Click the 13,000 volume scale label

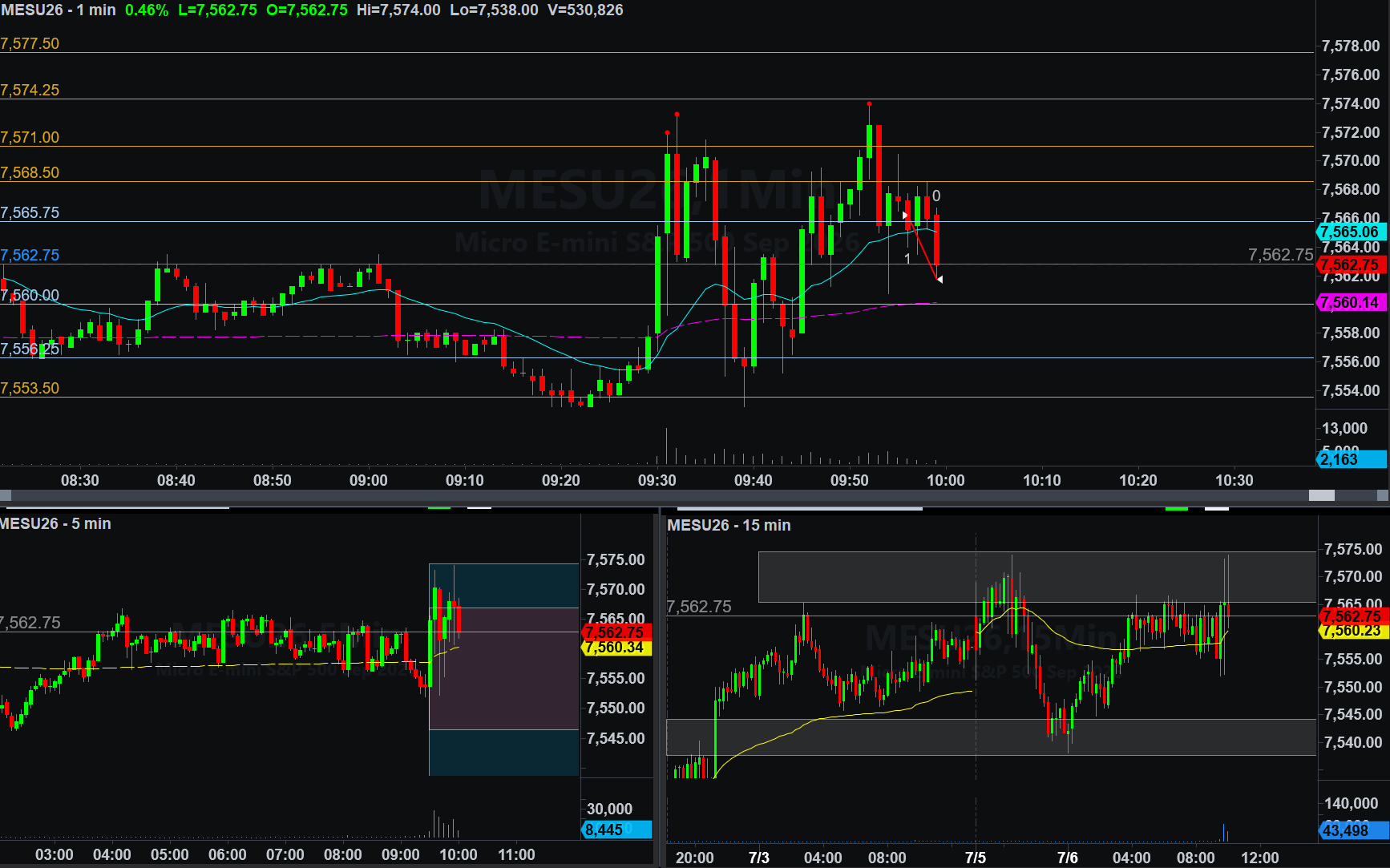pyautogui.click(x=1344, y=429)
